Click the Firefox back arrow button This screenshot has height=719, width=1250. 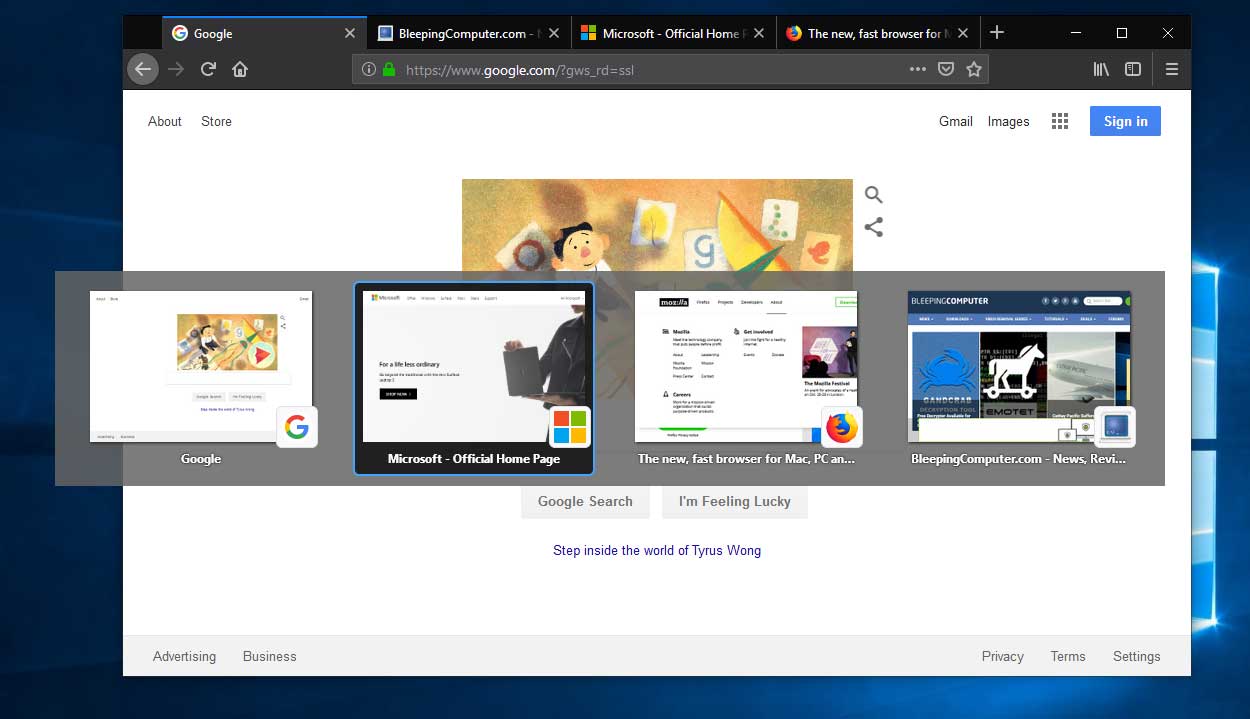pos(143,69)
